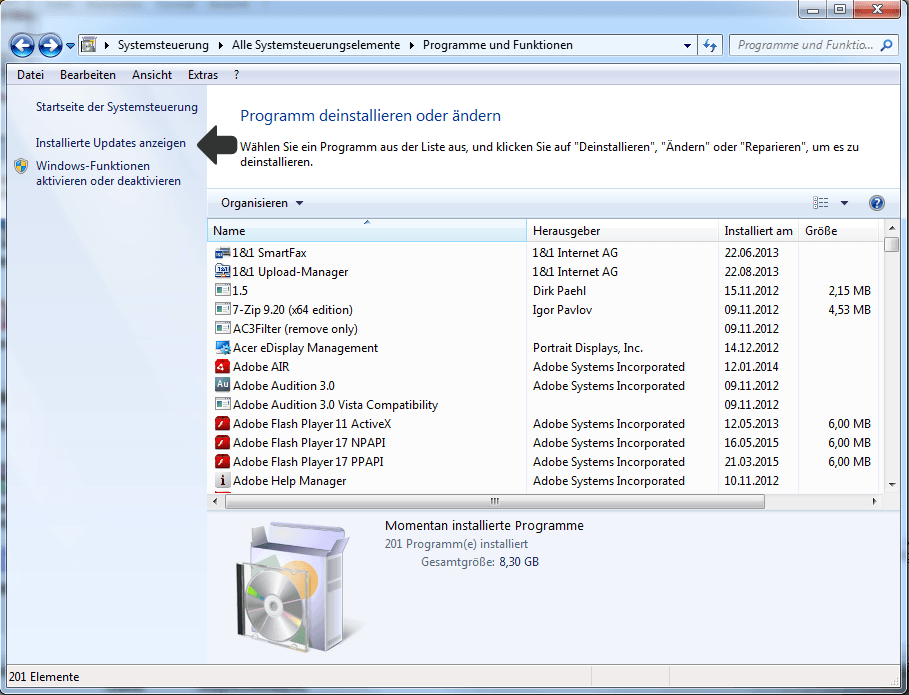The height and width of the screenshot is (695, 909).
Task: Open the Datei menu
Action: click(x=31, y=75)
